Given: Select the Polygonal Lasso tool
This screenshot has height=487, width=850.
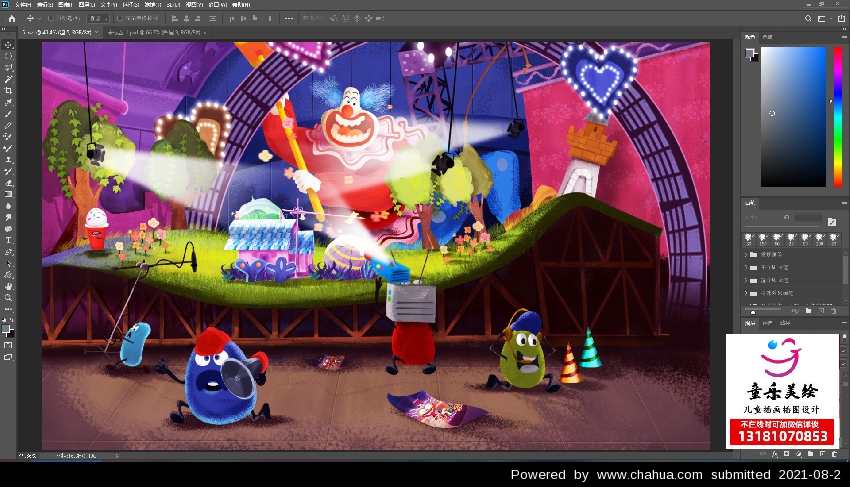Looking at the screenshot, I should (8, 68).
